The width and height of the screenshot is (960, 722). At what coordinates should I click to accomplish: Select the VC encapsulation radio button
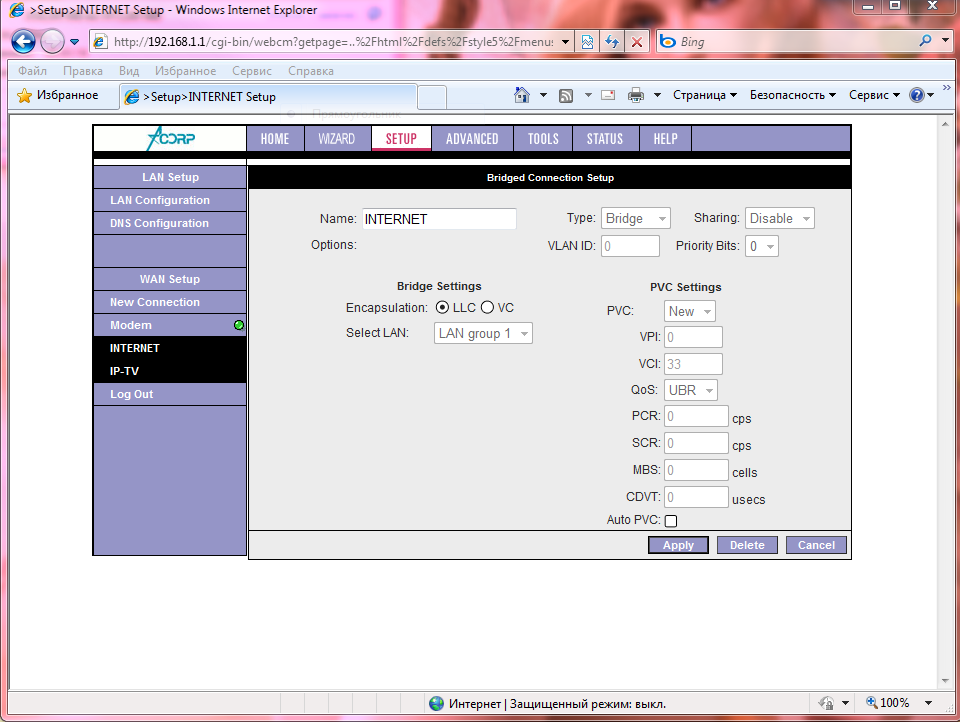click(x=488, y=307)
